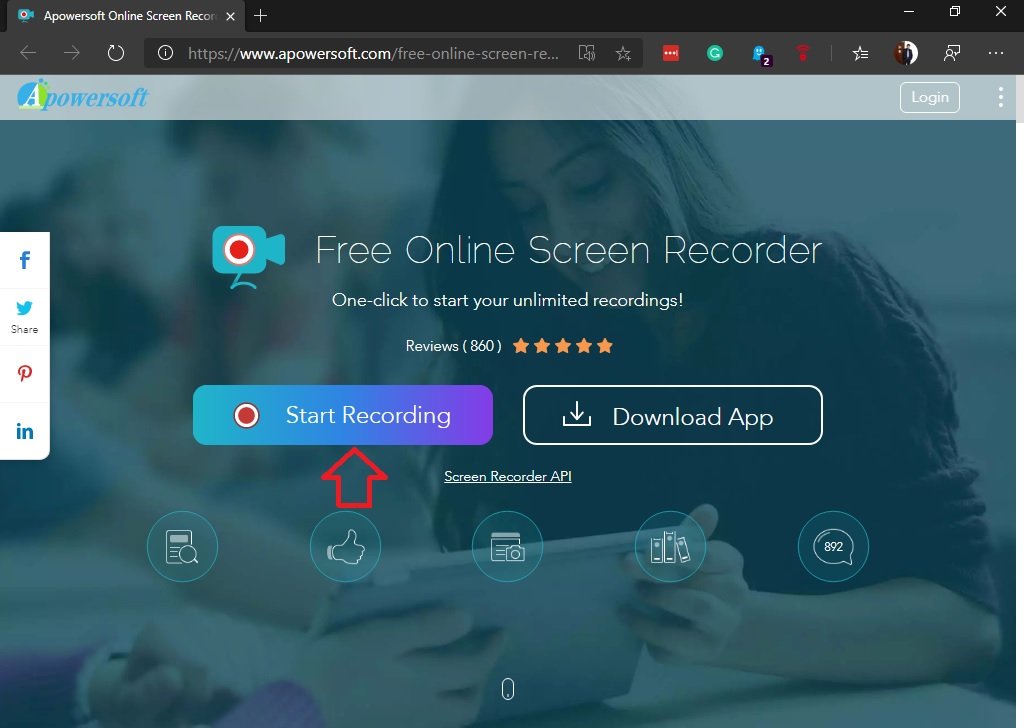The height and width of the screenshot is (728, 1024).
Task: Click the Login button
Action: point(929,97)
